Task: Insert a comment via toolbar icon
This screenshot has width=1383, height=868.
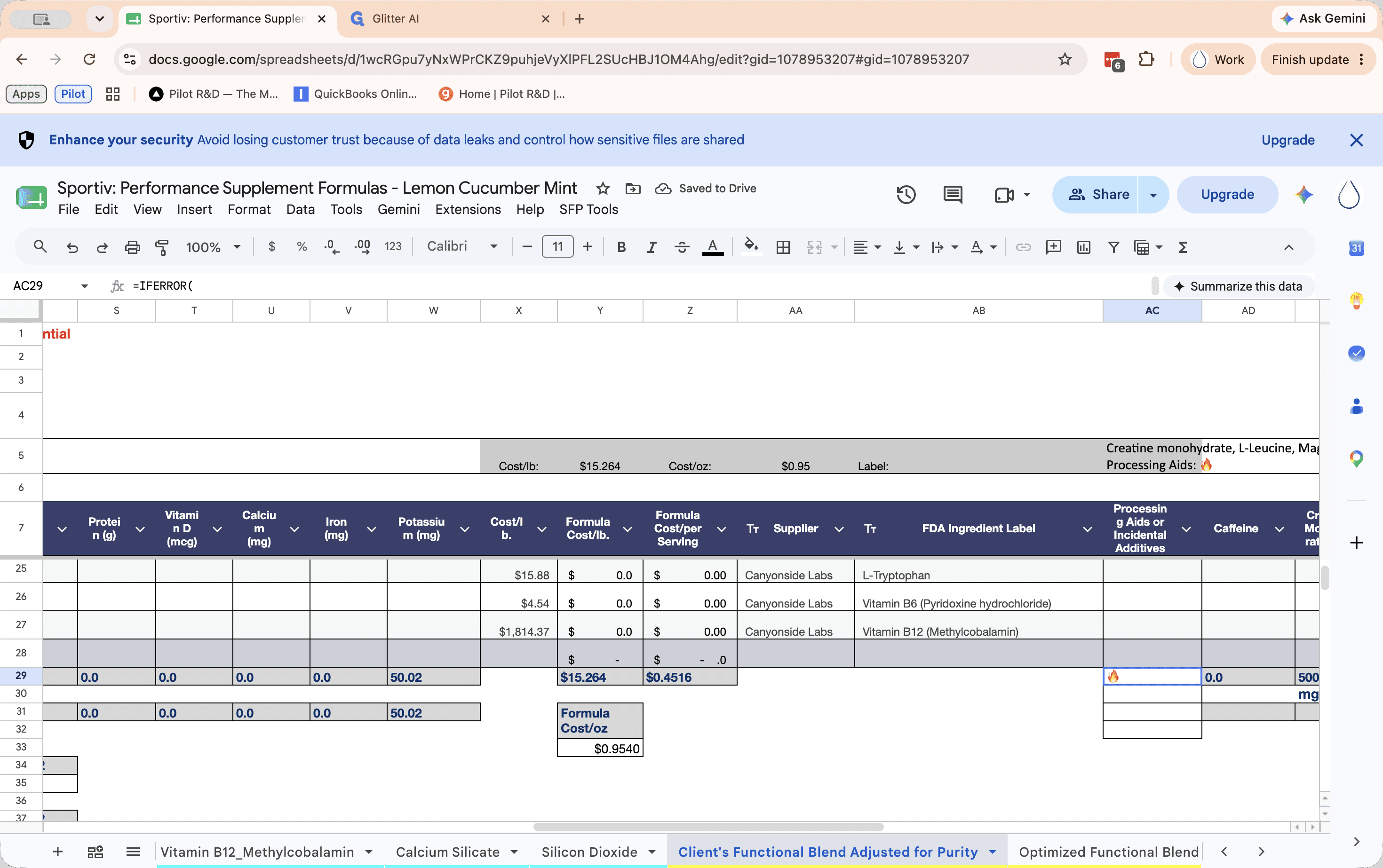Action: [x=1053, y=247]
